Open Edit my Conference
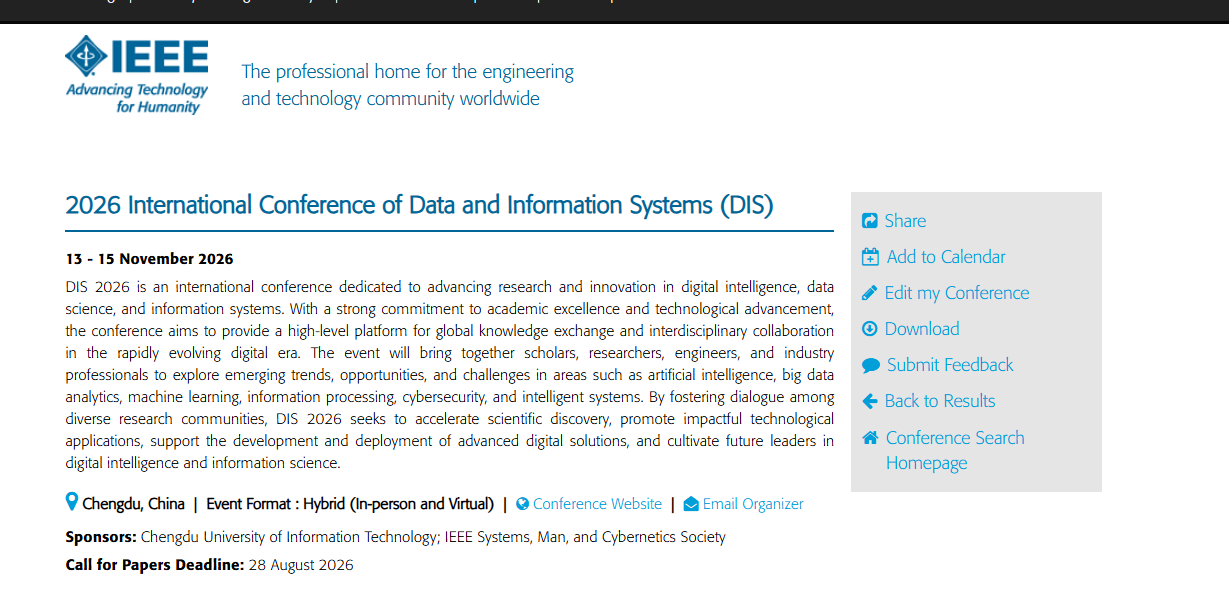 [x=957, y=293]
